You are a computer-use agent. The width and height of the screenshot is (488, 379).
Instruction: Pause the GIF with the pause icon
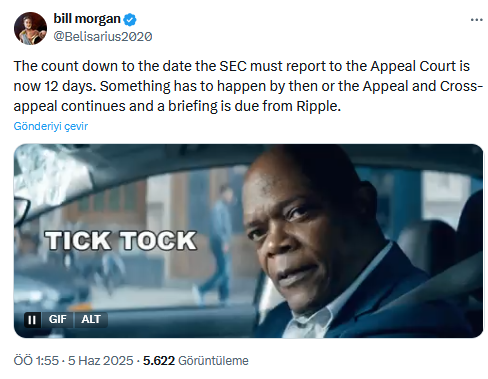(32, 320)
